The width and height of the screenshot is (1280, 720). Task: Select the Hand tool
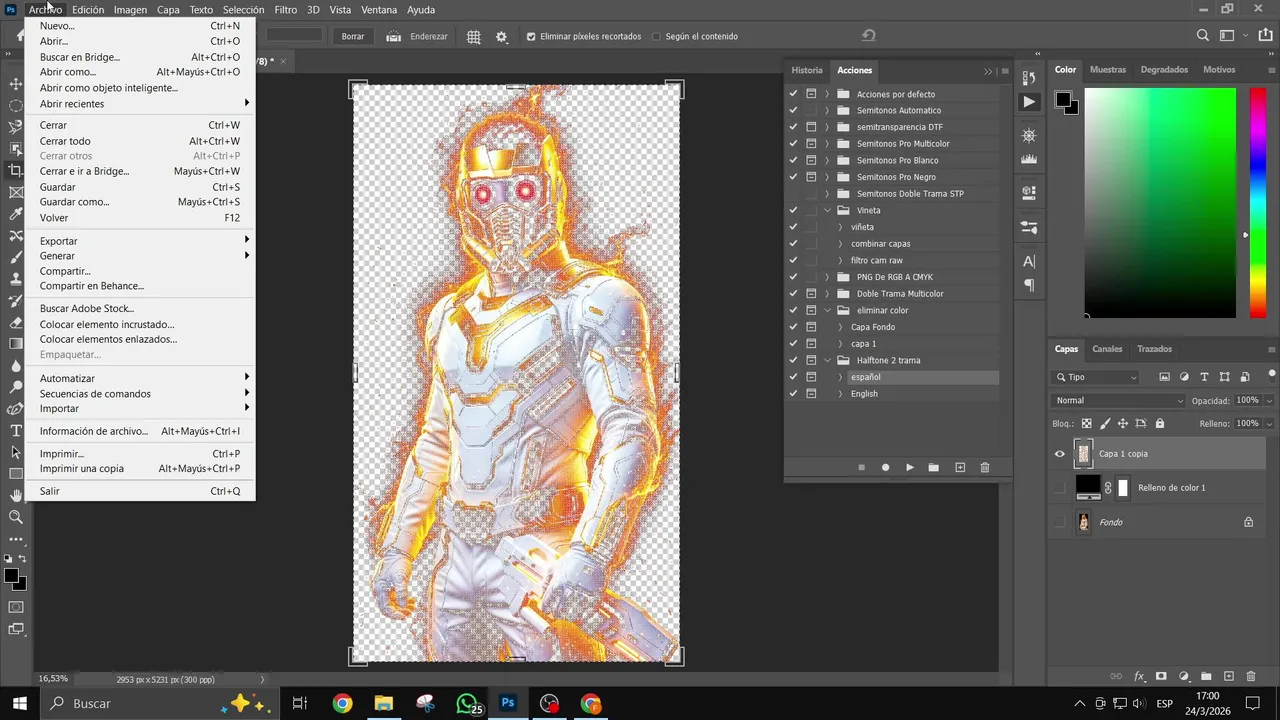tap(16, 495)
